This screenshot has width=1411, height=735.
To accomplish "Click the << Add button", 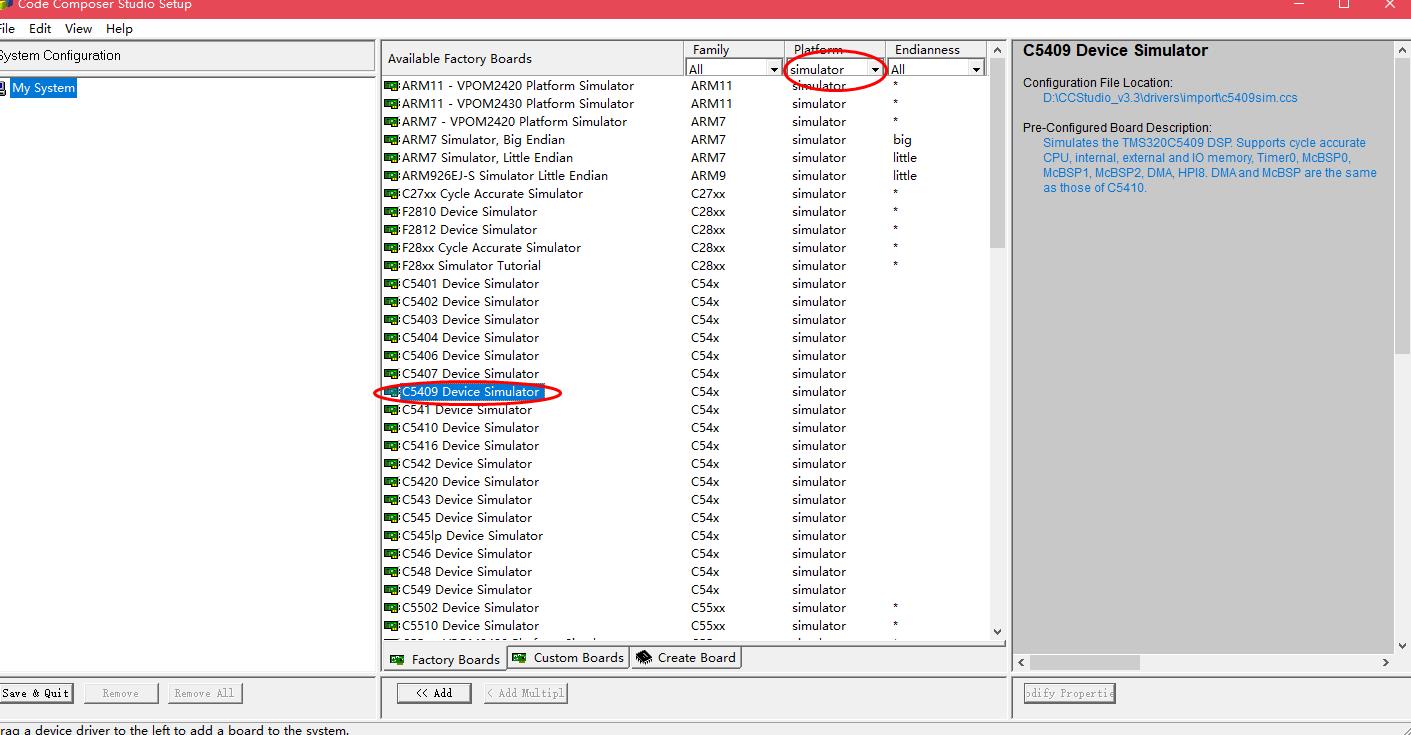I will pyautogui.click(x=434, y=693).
